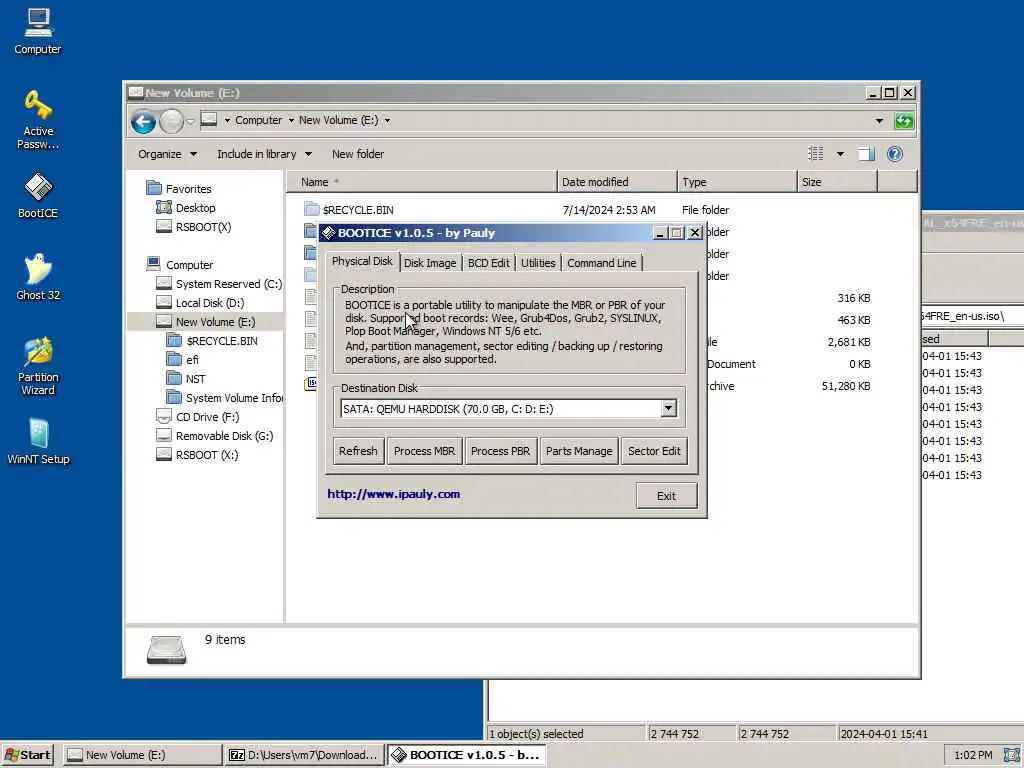Click the Refresh button in BOOTICE
The image size is (1024, 768).
point(358,451)
